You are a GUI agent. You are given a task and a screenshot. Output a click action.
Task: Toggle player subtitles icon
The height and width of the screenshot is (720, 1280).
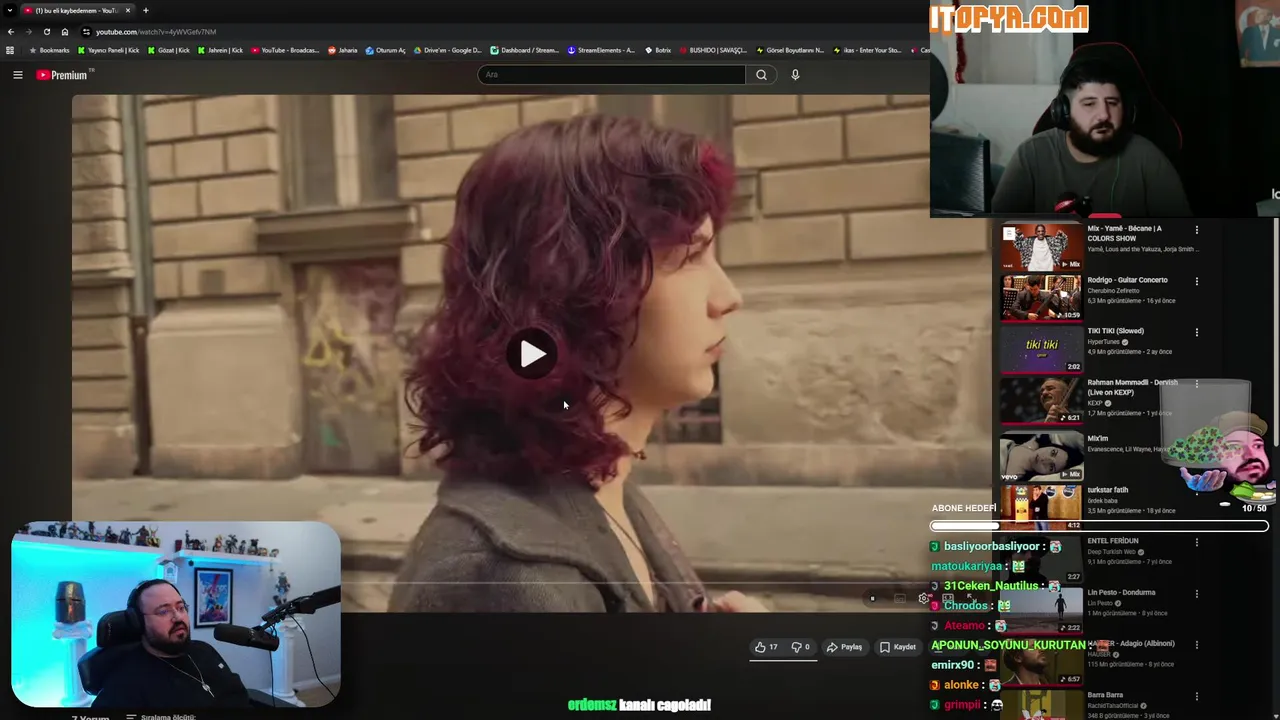(899, 598)
